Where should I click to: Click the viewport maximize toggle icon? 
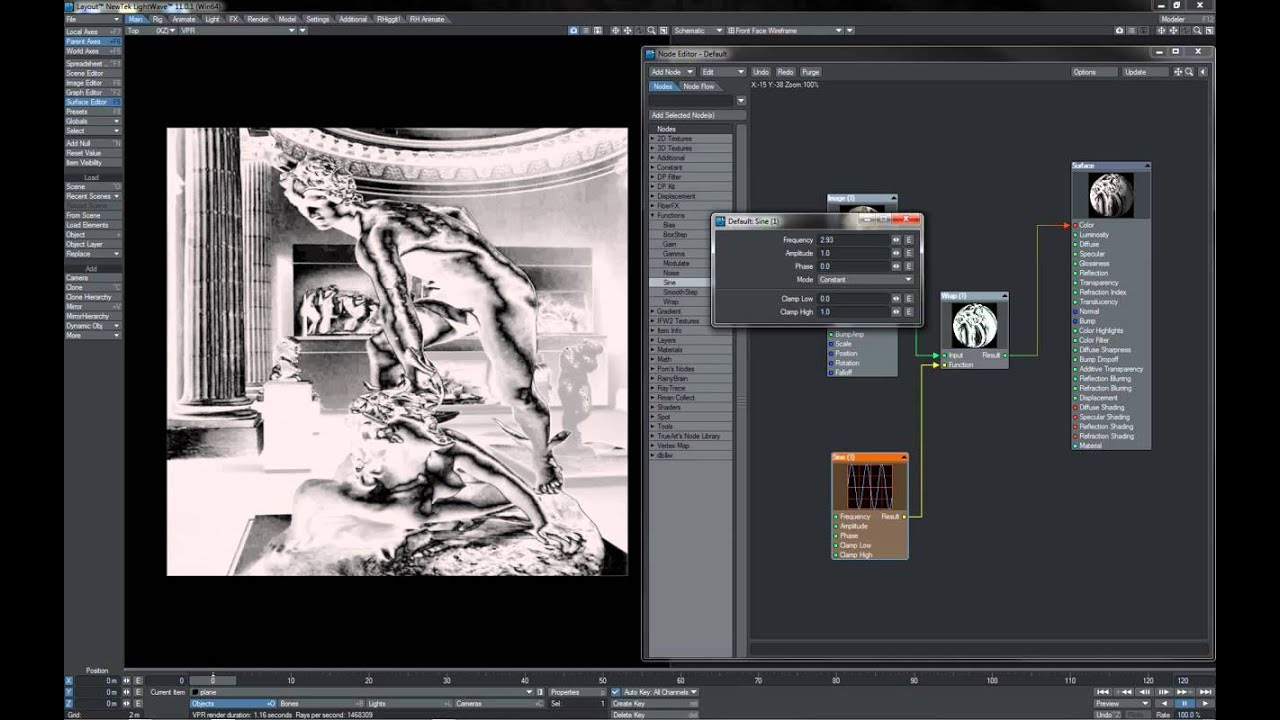pos(663,31)
